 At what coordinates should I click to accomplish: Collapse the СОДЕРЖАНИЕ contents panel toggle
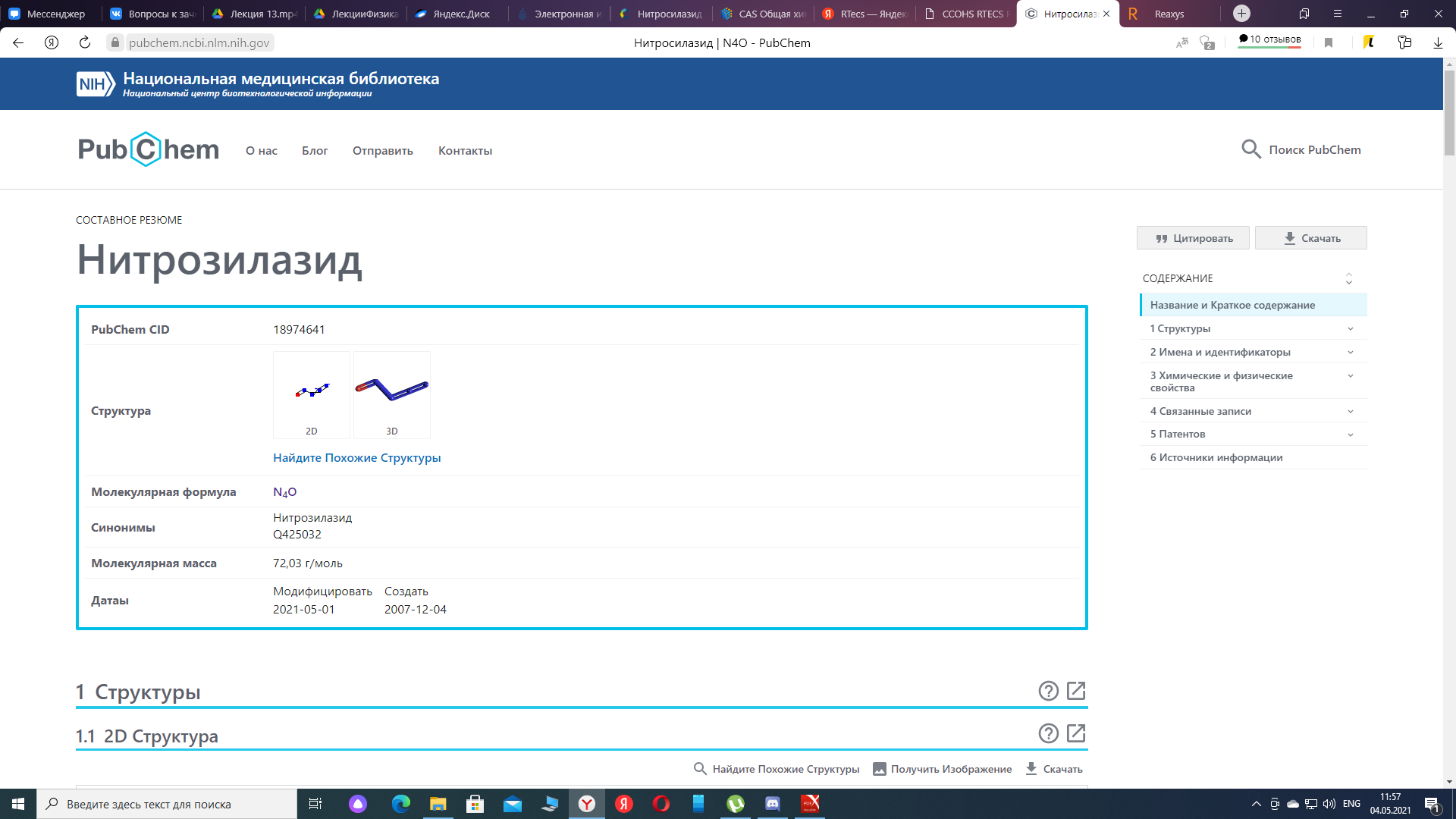pos(1349,278)
